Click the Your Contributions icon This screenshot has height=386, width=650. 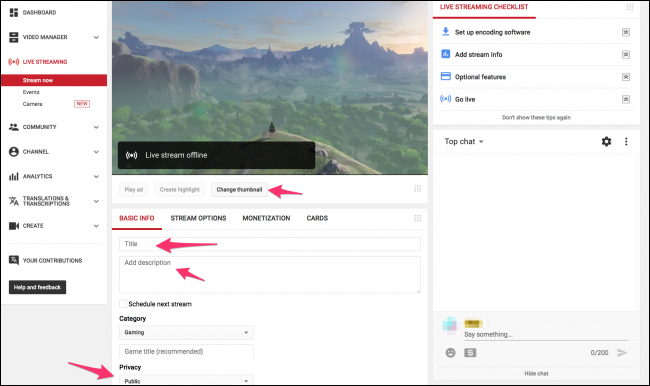(x=14, y=260)
